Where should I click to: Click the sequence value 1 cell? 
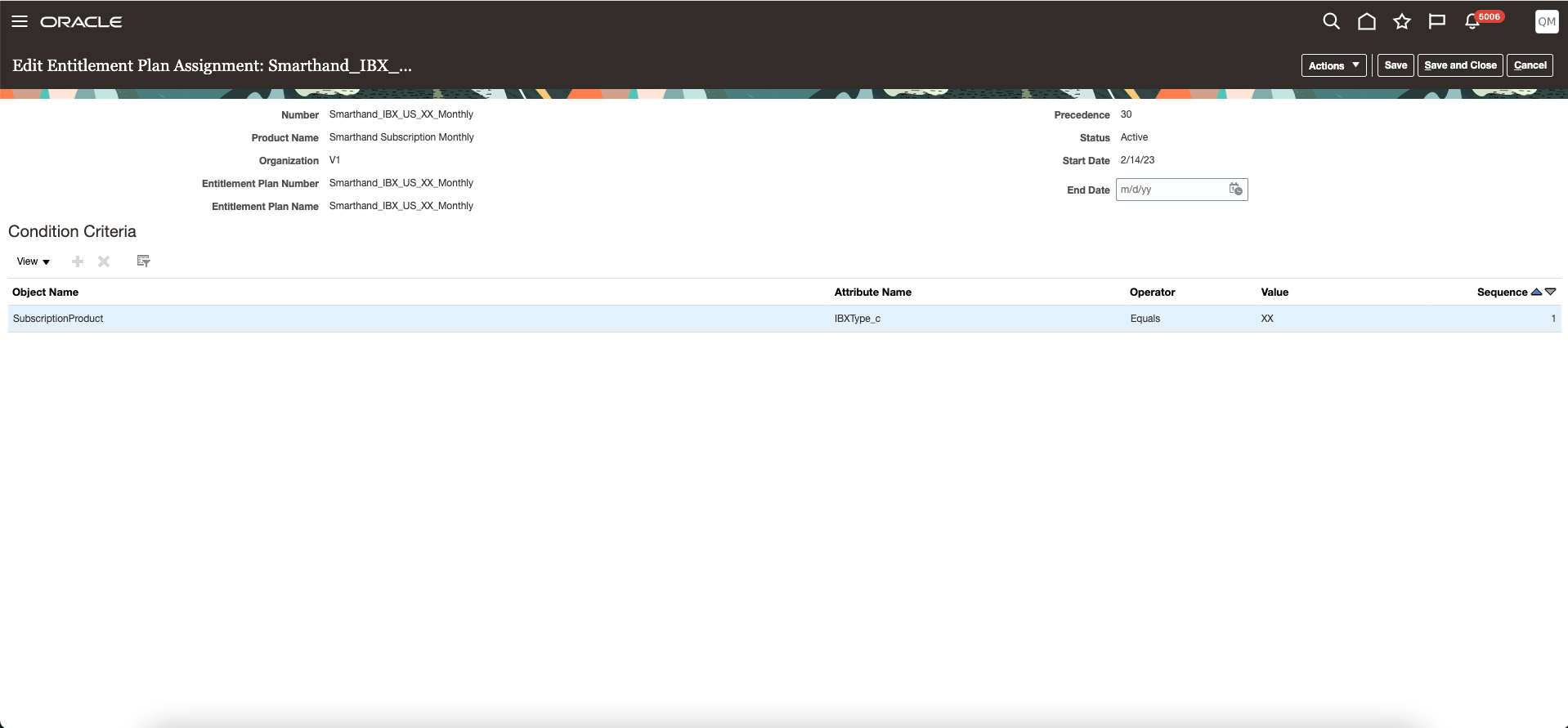tap(1552, 319)
